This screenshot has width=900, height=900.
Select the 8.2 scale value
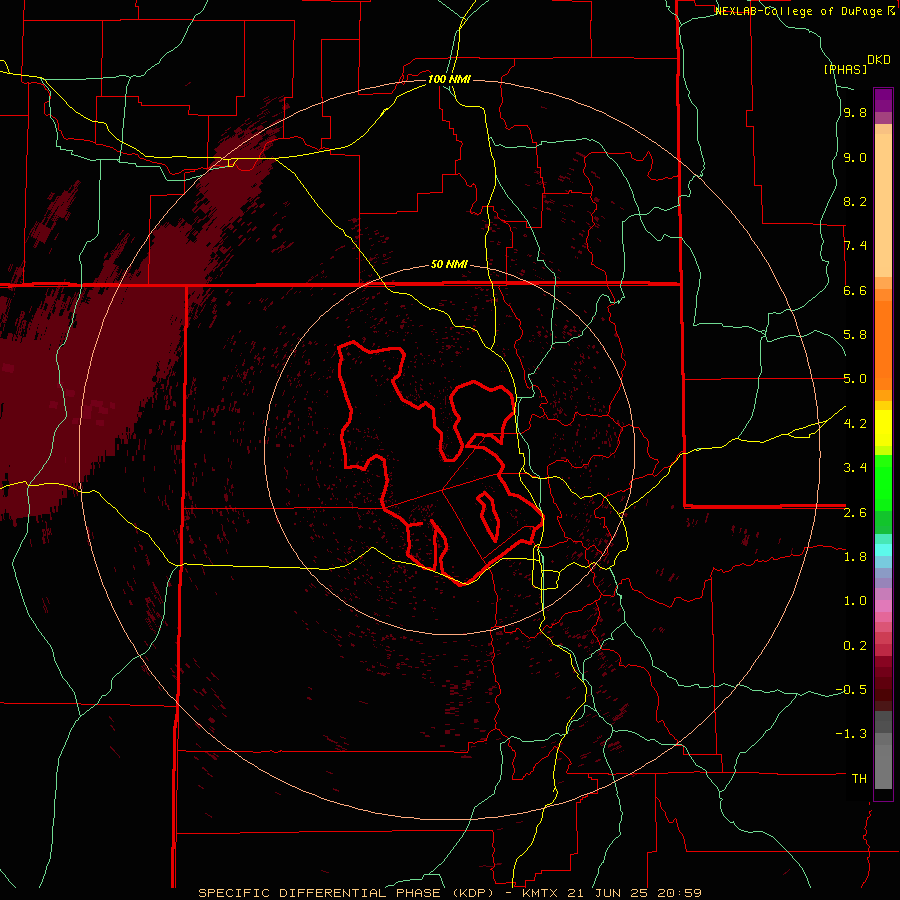855,201
